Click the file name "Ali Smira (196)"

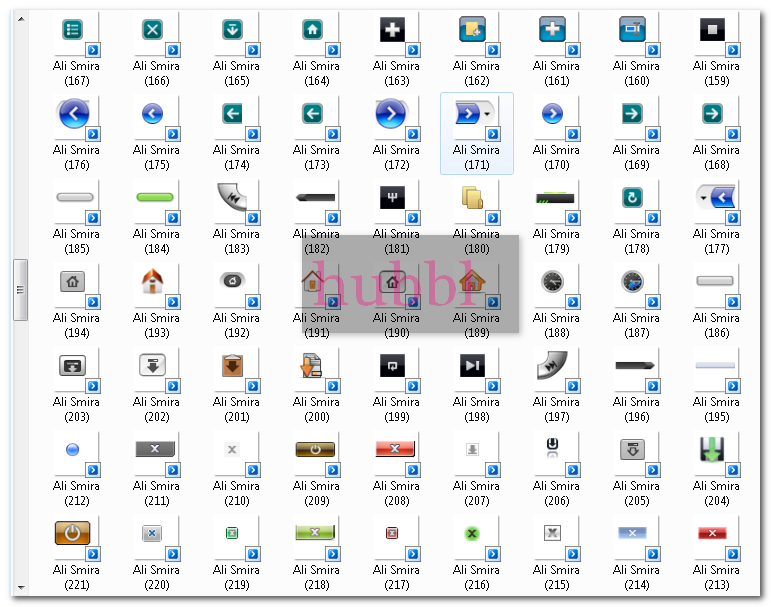point(636,409)
